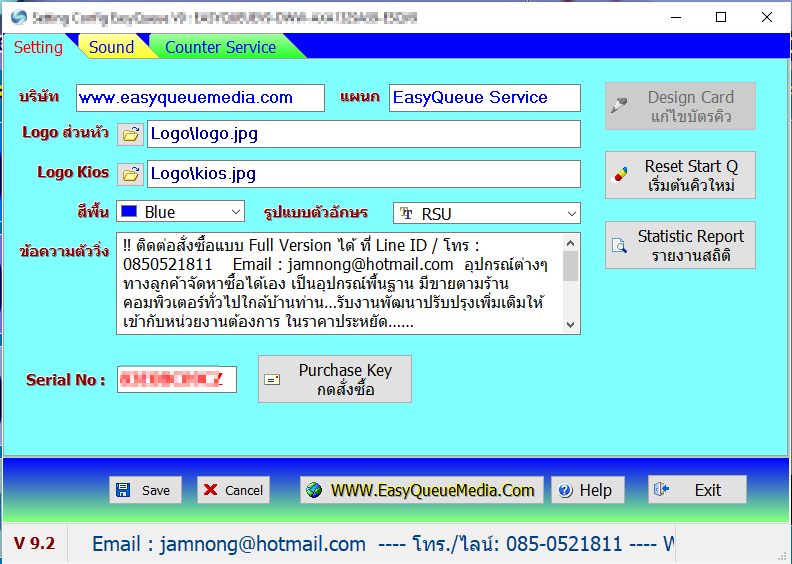
Task: Click the Help button
Action: click(588, 490)
